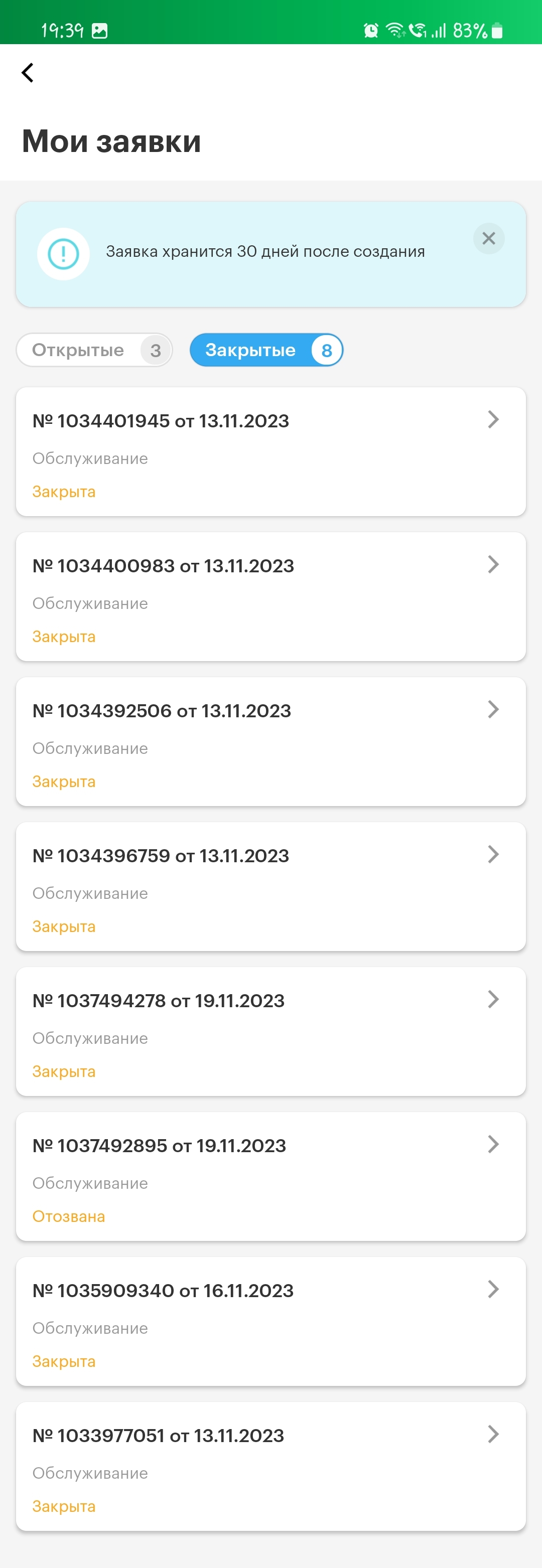Open chevron on request № 1034396759
Image resolution: width=542 pixels, height=1568 pixels.
point(493,854)
